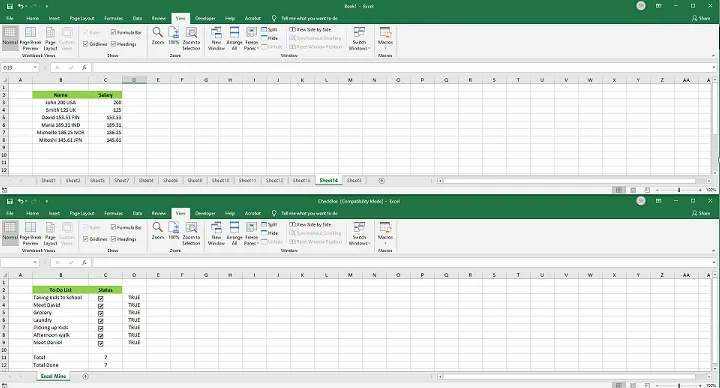Open the Data tab in CheckBox window

point(137,214)
